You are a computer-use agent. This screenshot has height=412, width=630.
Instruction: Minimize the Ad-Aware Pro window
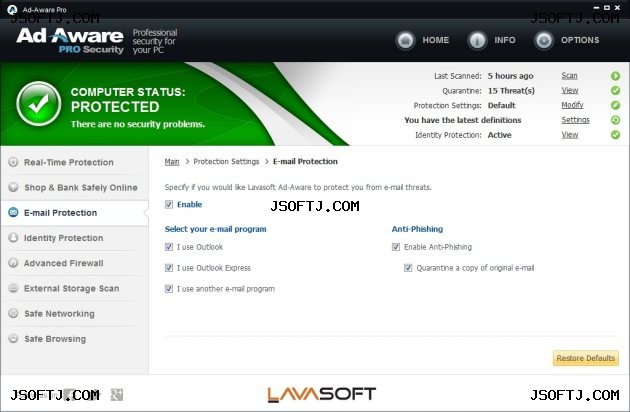point(596,8)
